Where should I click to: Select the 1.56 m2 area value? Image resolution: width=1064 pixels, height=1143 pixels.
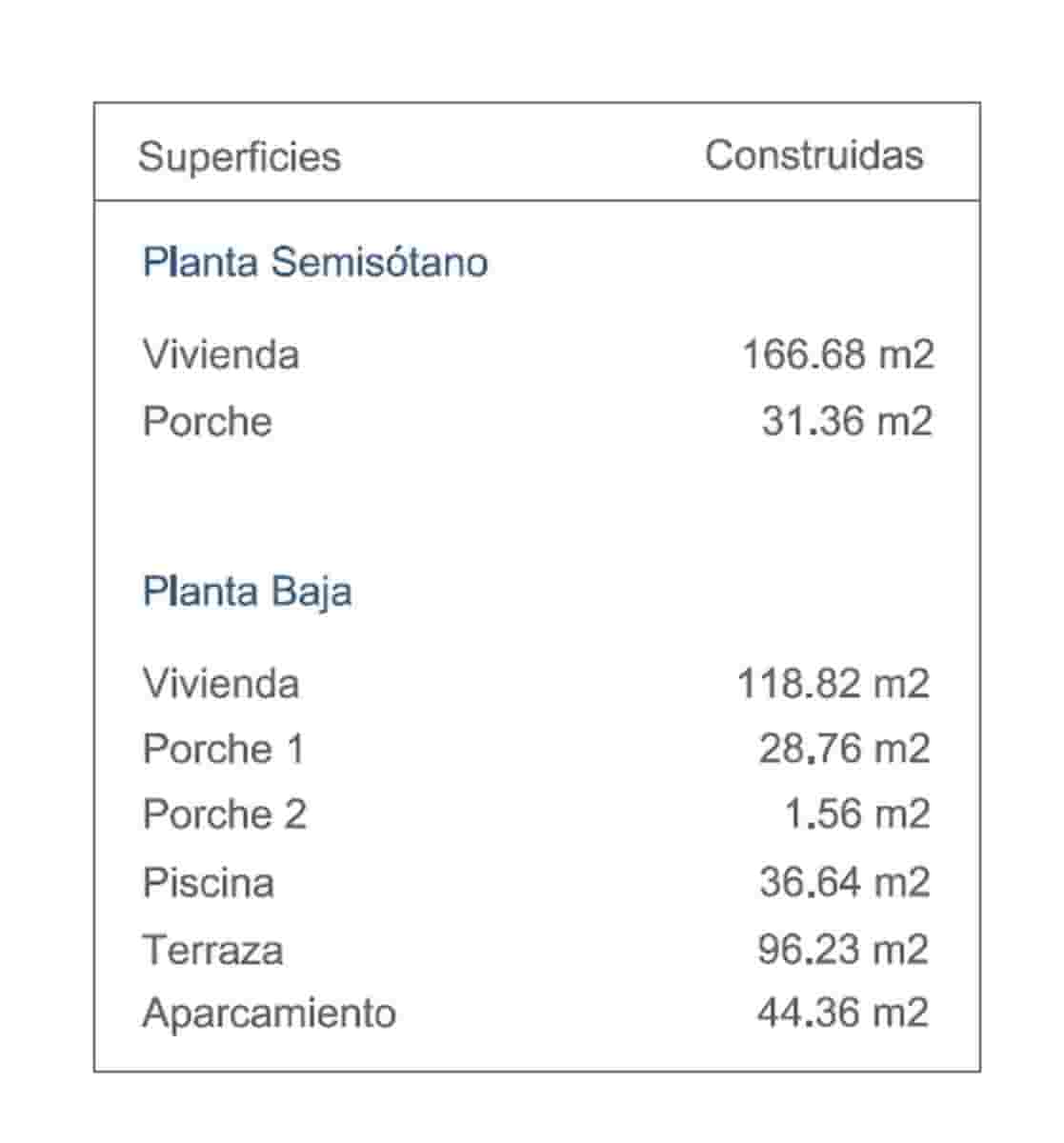coord(856,815)
